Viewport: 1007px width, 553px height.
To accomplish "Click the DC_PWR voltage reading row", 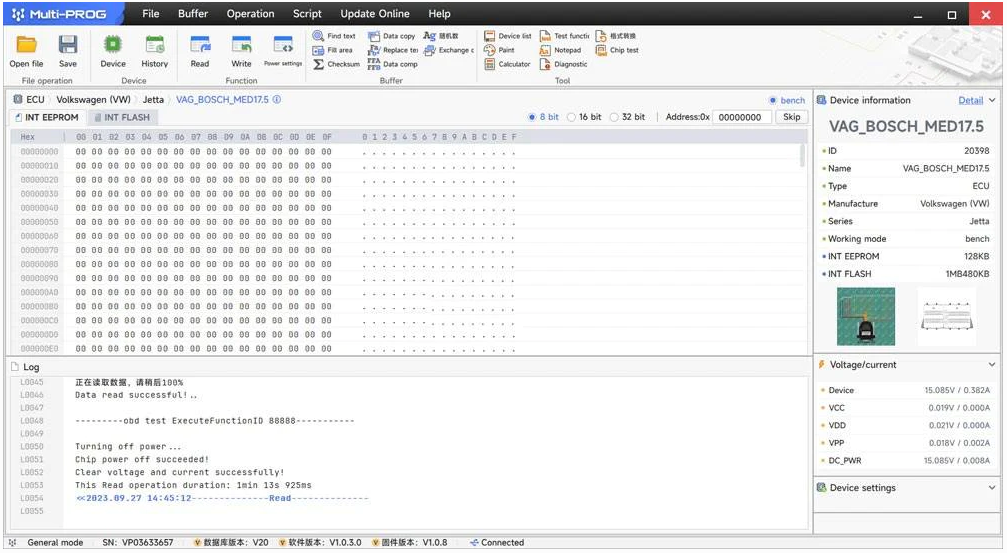I will pyautogui.click(x=906, y=461).
